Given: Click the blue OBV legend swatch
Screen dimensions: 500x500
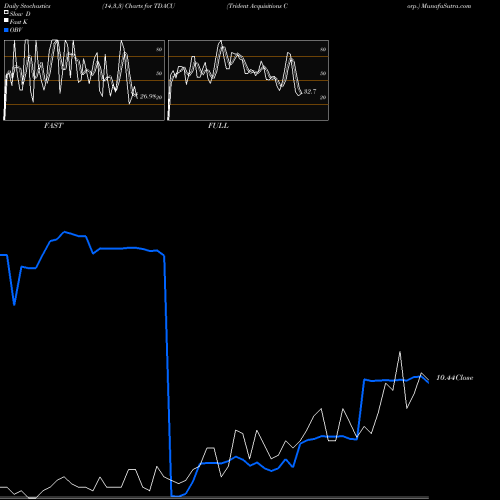Looking at the screenshot, I should [6, 30].
